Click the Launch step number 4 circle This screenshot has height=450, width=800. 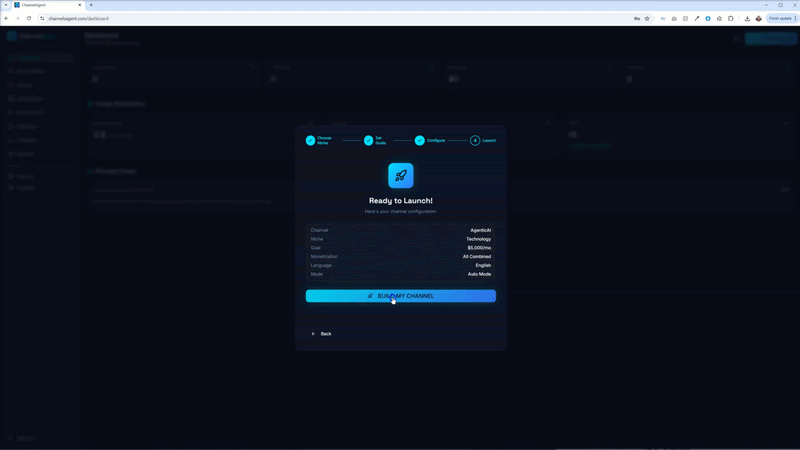(475, 141)
